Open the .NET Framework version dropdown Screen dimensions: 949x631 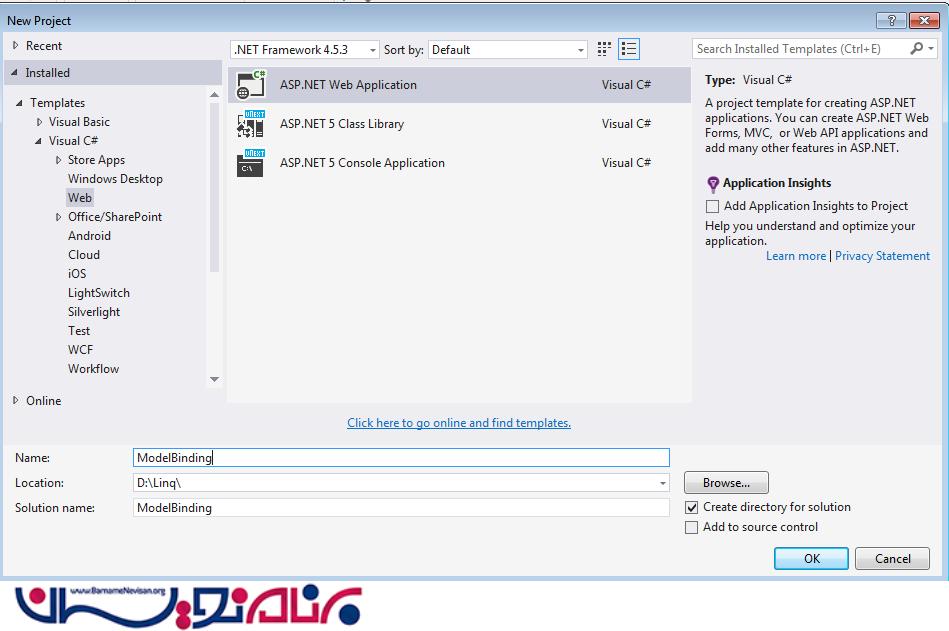click(x=305, y=50)
